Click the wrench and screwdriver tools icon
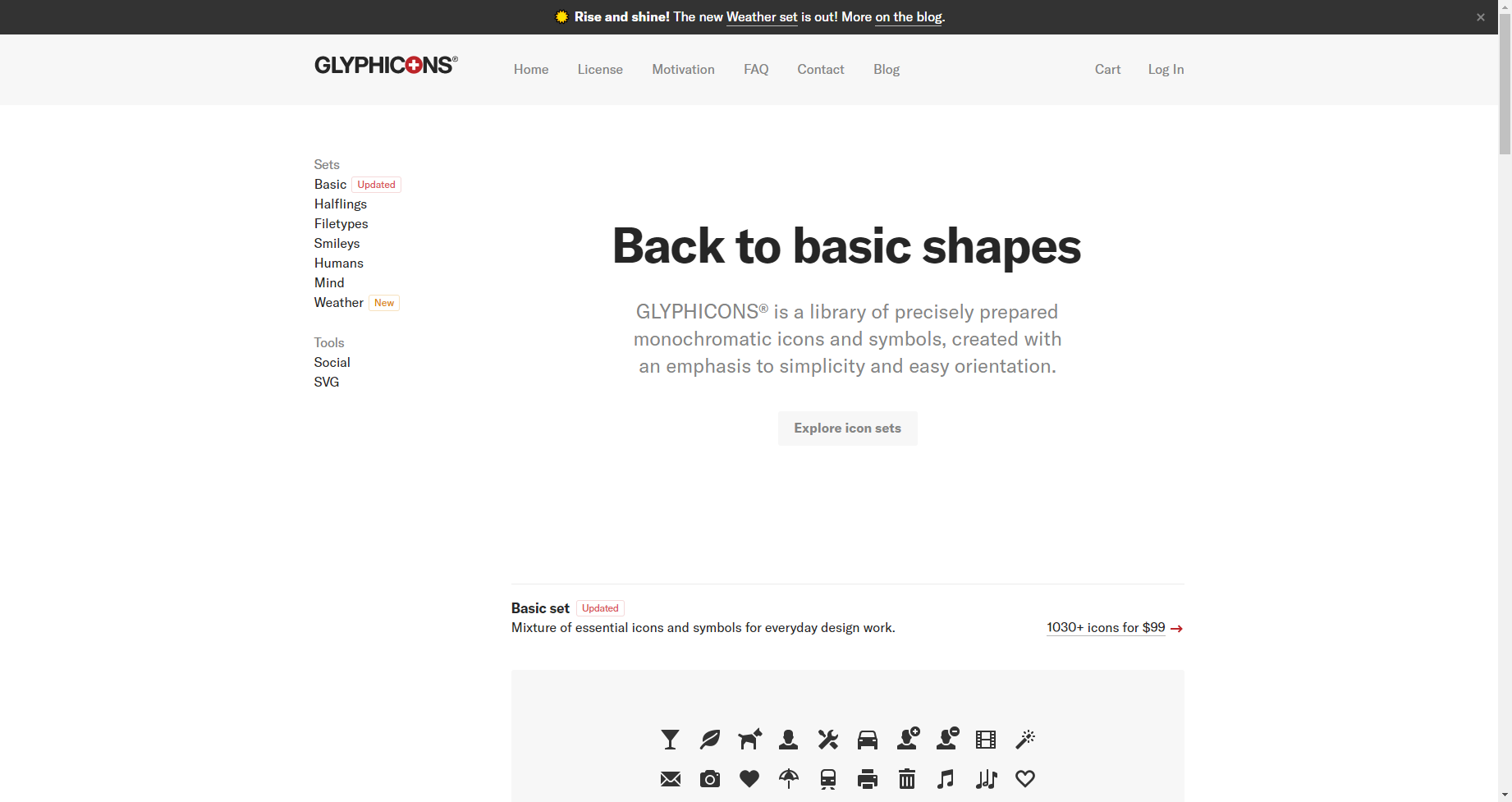The height and width of the screenshot is (802, 1512). click(828, 740)
